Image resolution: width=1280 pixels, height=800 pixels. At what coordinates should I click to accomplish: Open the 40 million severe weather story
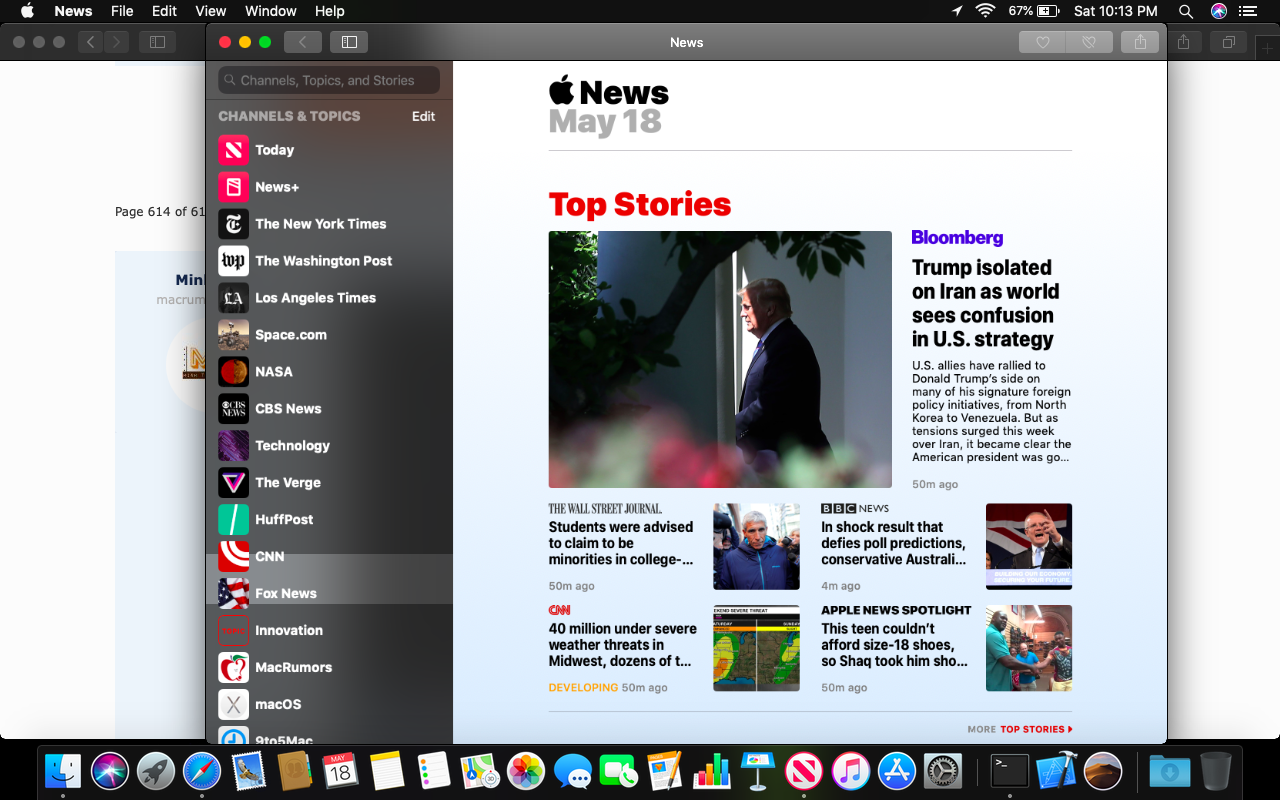(622, 645)
